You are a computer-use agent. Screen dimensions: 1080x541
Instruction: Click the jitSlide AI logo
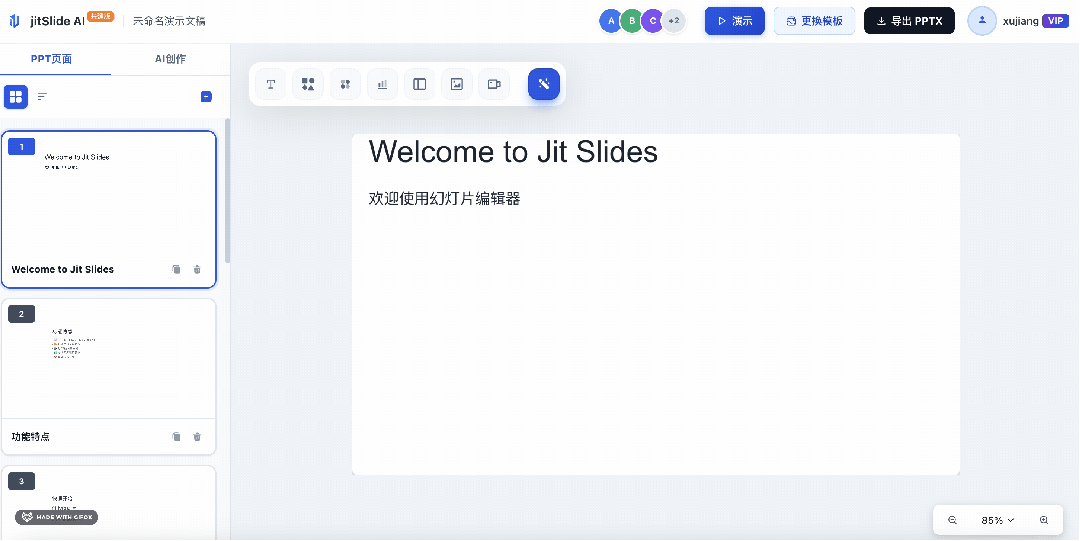(14, 21)
